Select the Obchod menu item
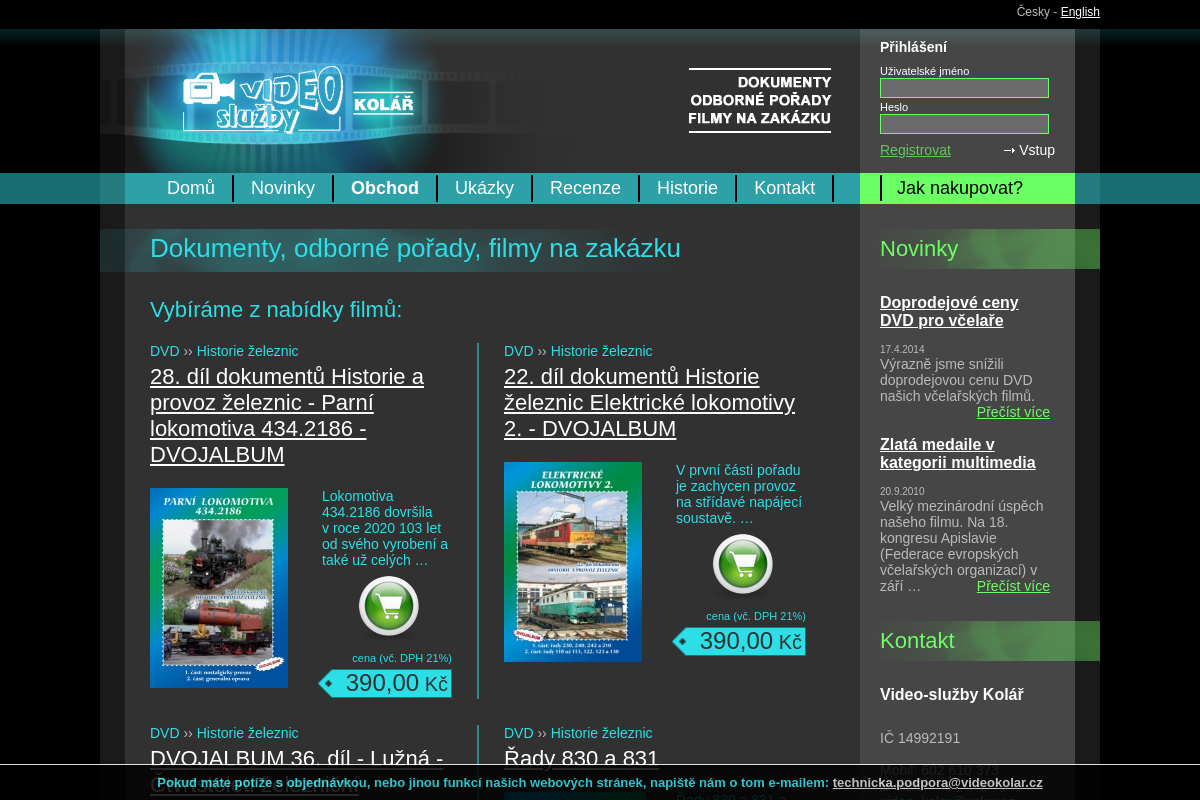Viewport: 1200px width, 800px height. point(385,188)
